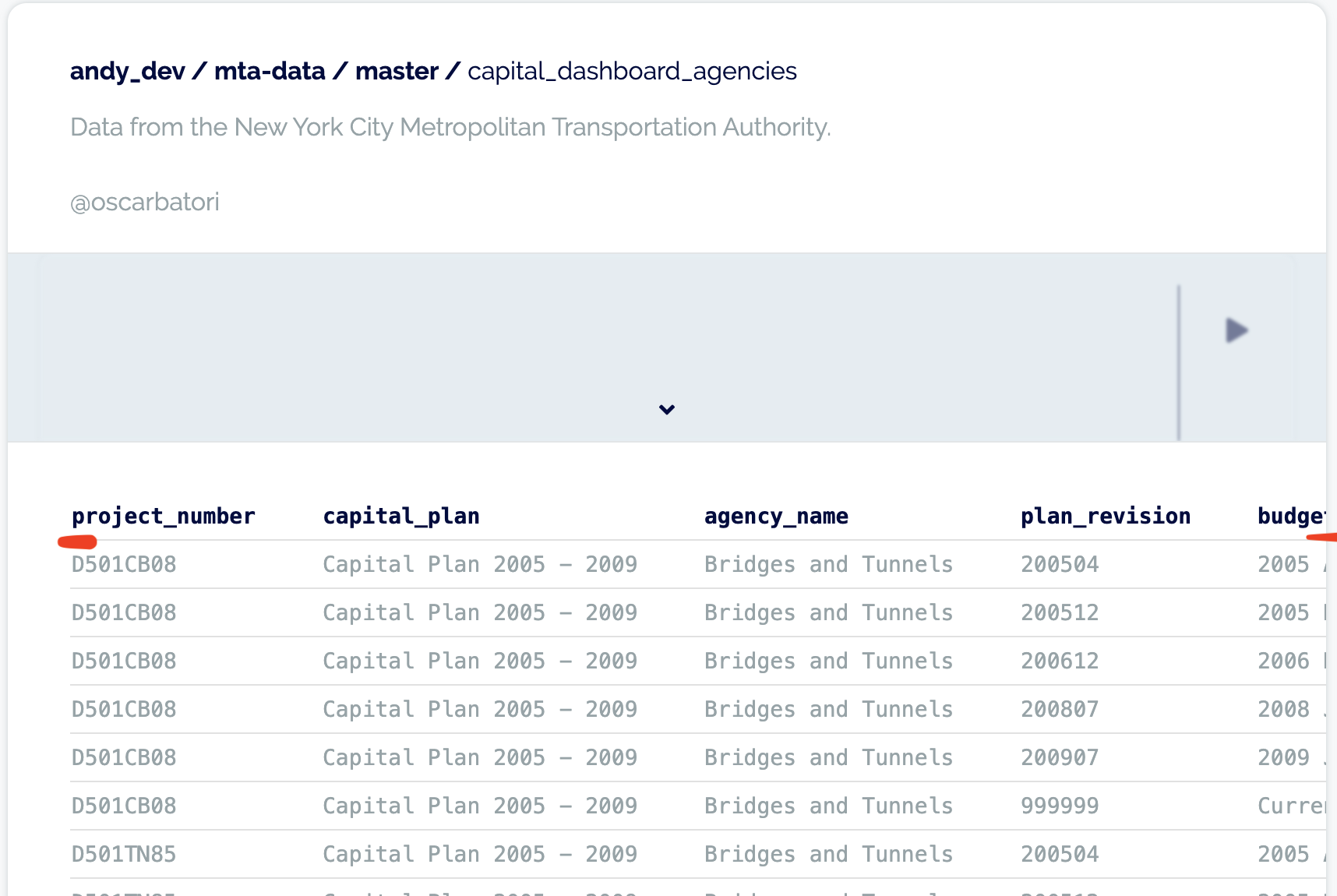
Task: Click Bridges and Tunnels in the 200907 row
Action: (x=828, y=757)
